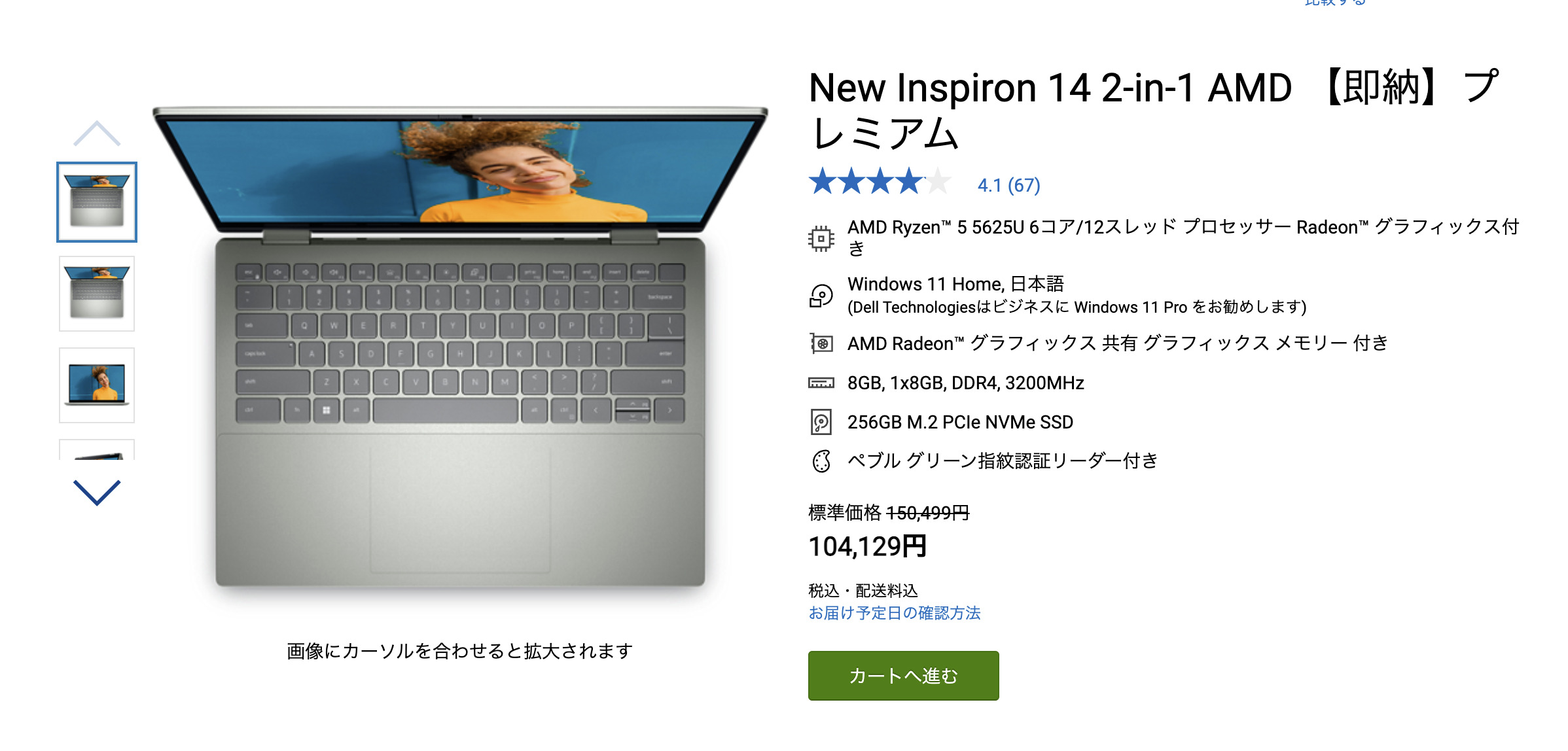Click the five-star rating graphic

(x=879, y=181)
